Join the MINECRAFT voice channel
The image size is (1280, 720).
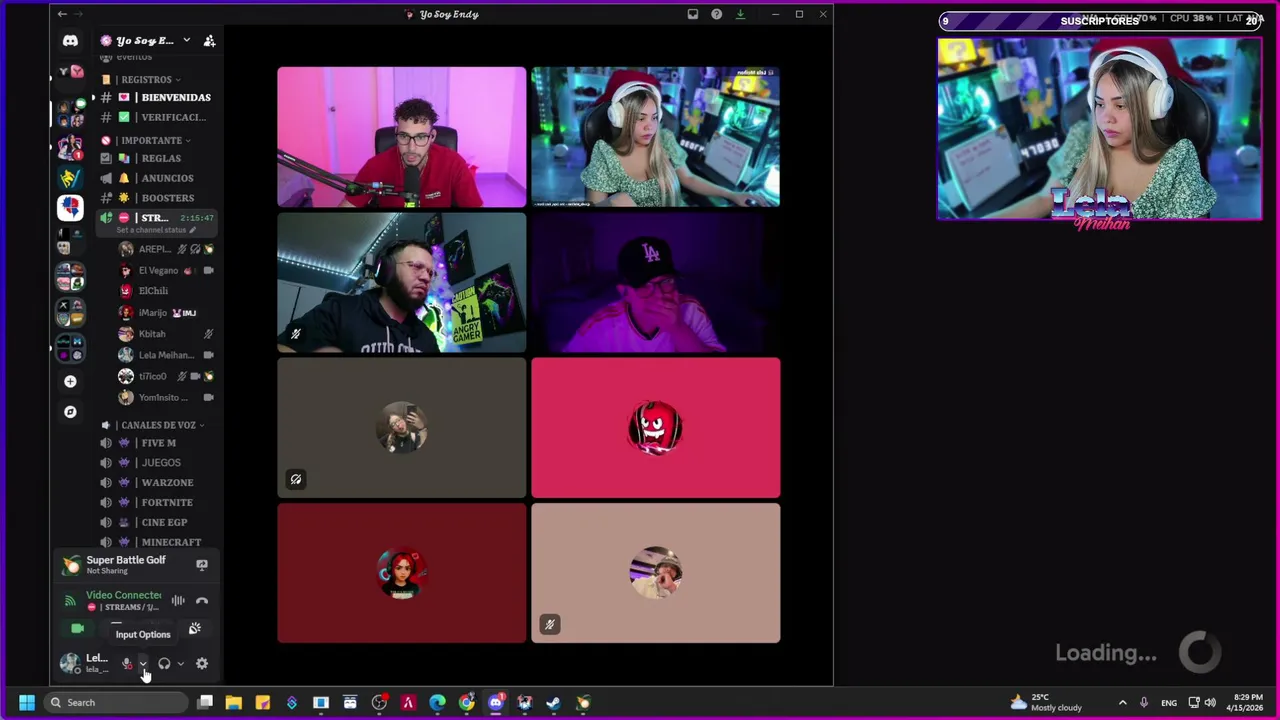click(158, 542)
